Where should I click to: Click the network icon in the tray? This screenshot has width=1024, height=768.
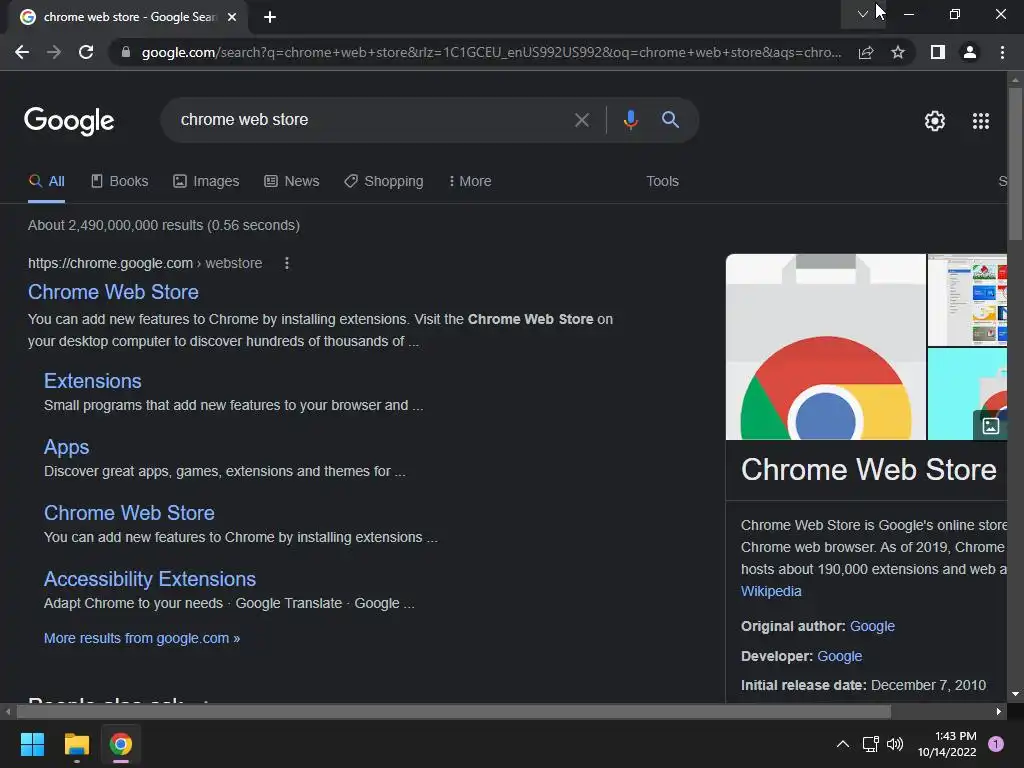coord(871,744)
